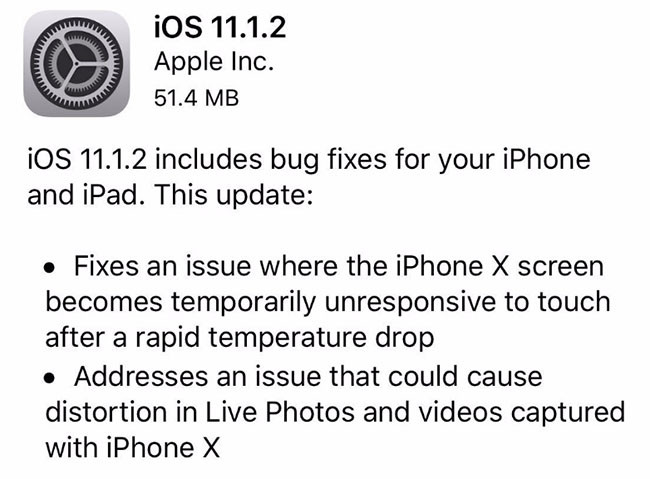Click 'becomes temporarily unresponsive to touch' line
Screen dimensions: 650x479
pyautogui.click(x=328, y=302)
